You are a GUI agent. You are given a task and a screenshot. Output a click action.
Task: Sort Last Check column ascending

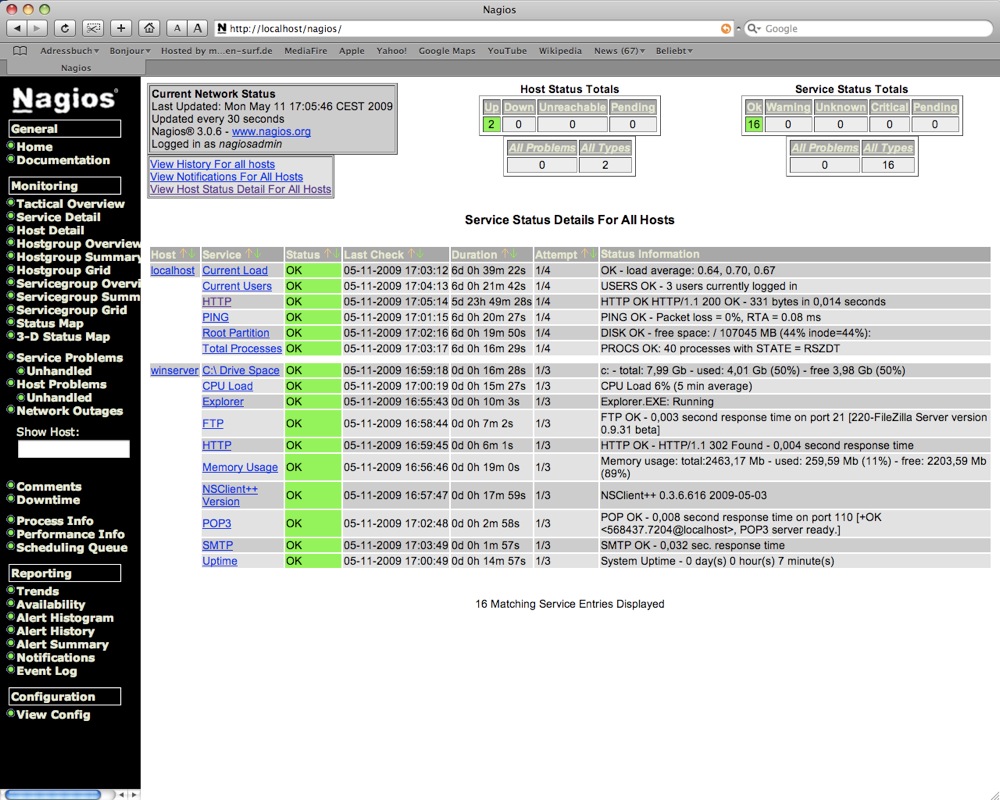click(x=411, y=254)
